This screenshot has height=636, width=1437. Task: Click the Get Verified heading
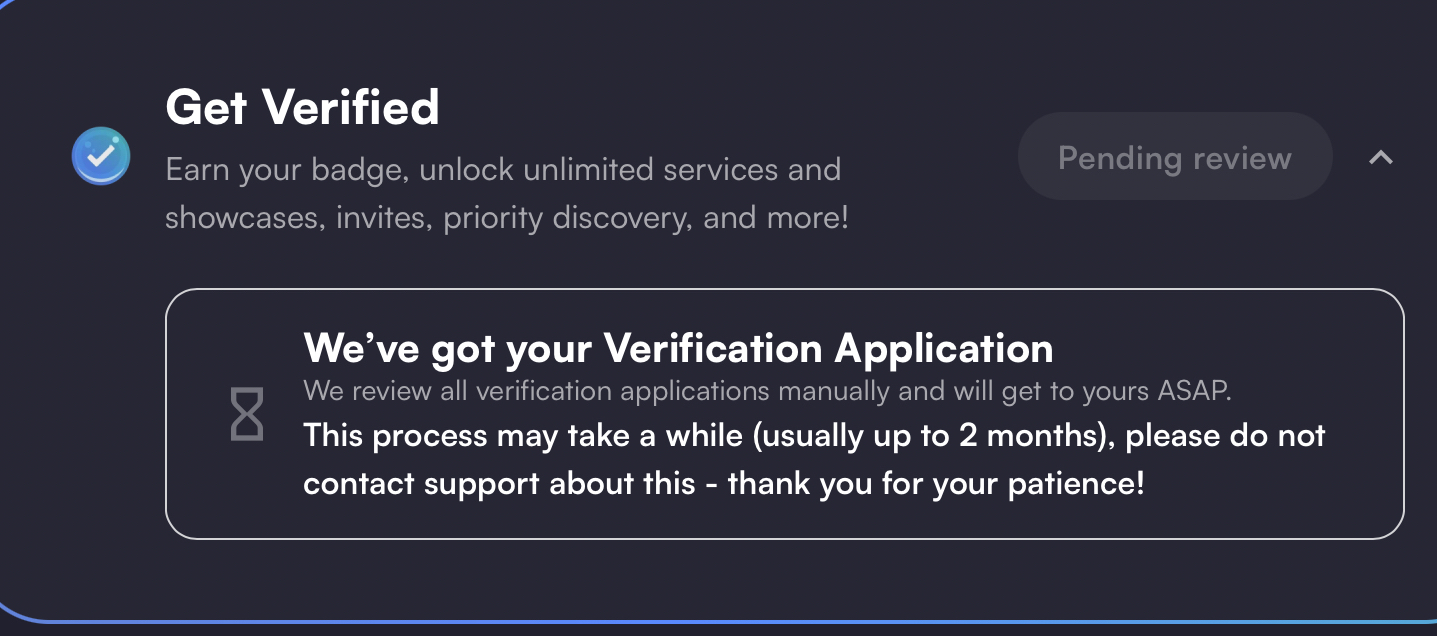click(302, 107)
